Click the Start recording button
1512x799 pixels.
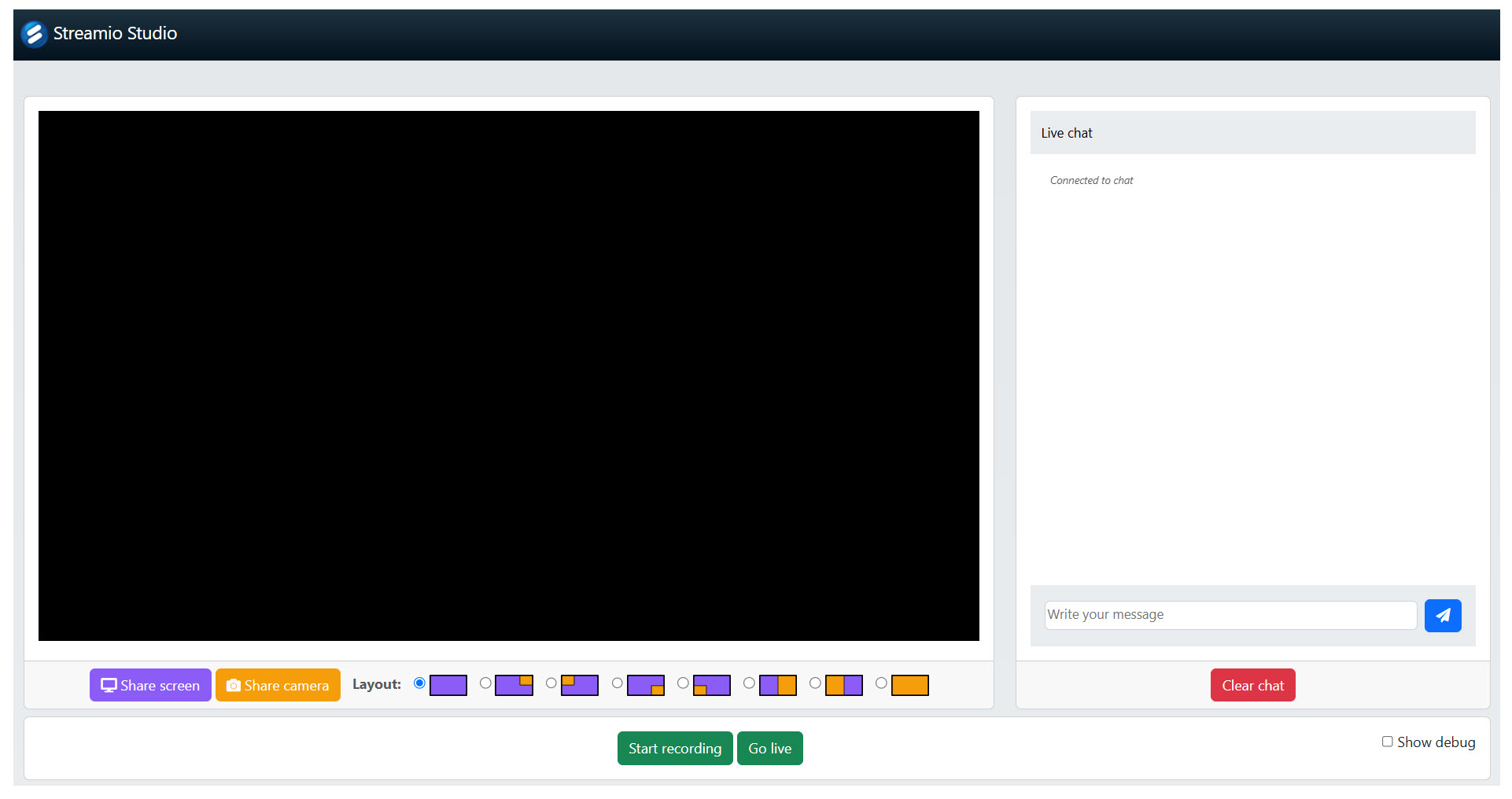(x=674, y=748)
